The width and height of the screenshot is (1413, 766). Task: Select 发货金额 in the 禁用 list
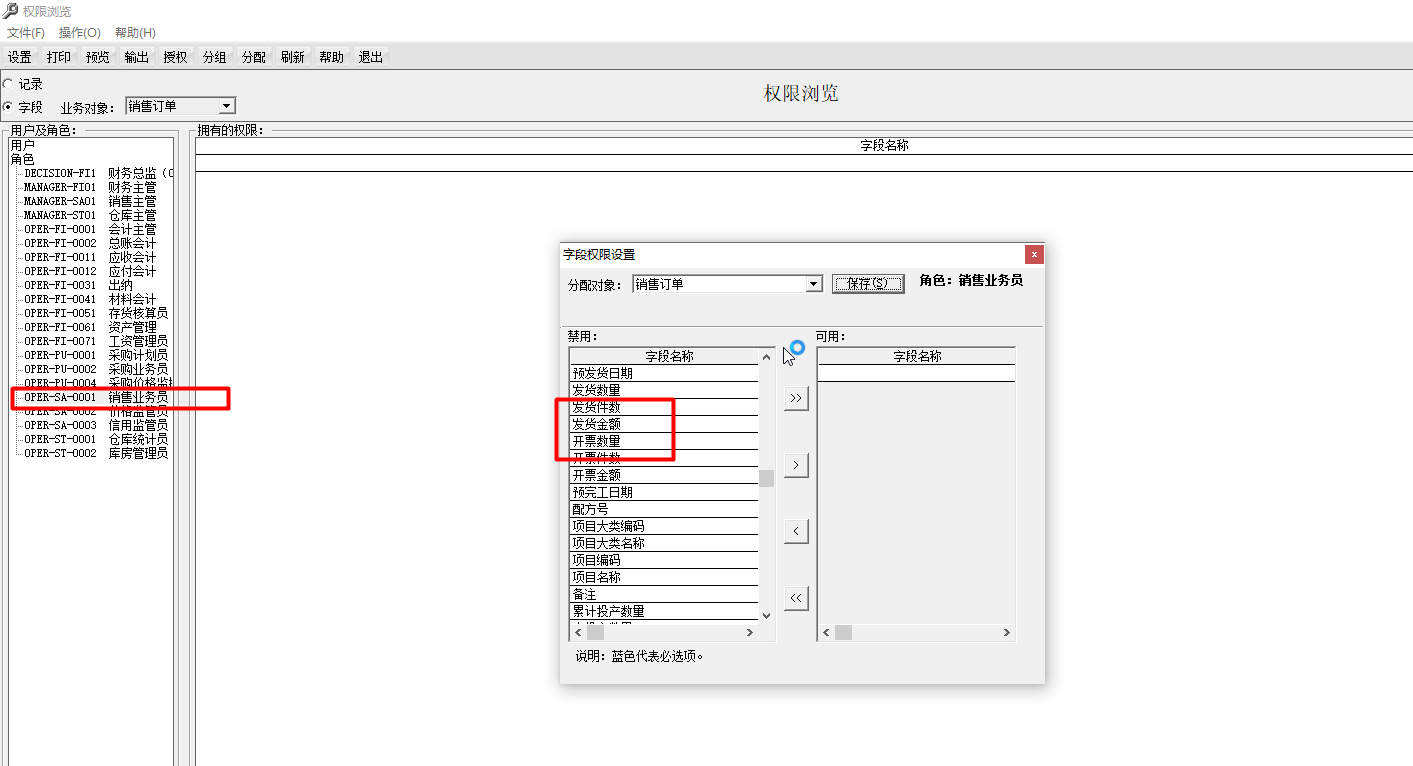664,424
